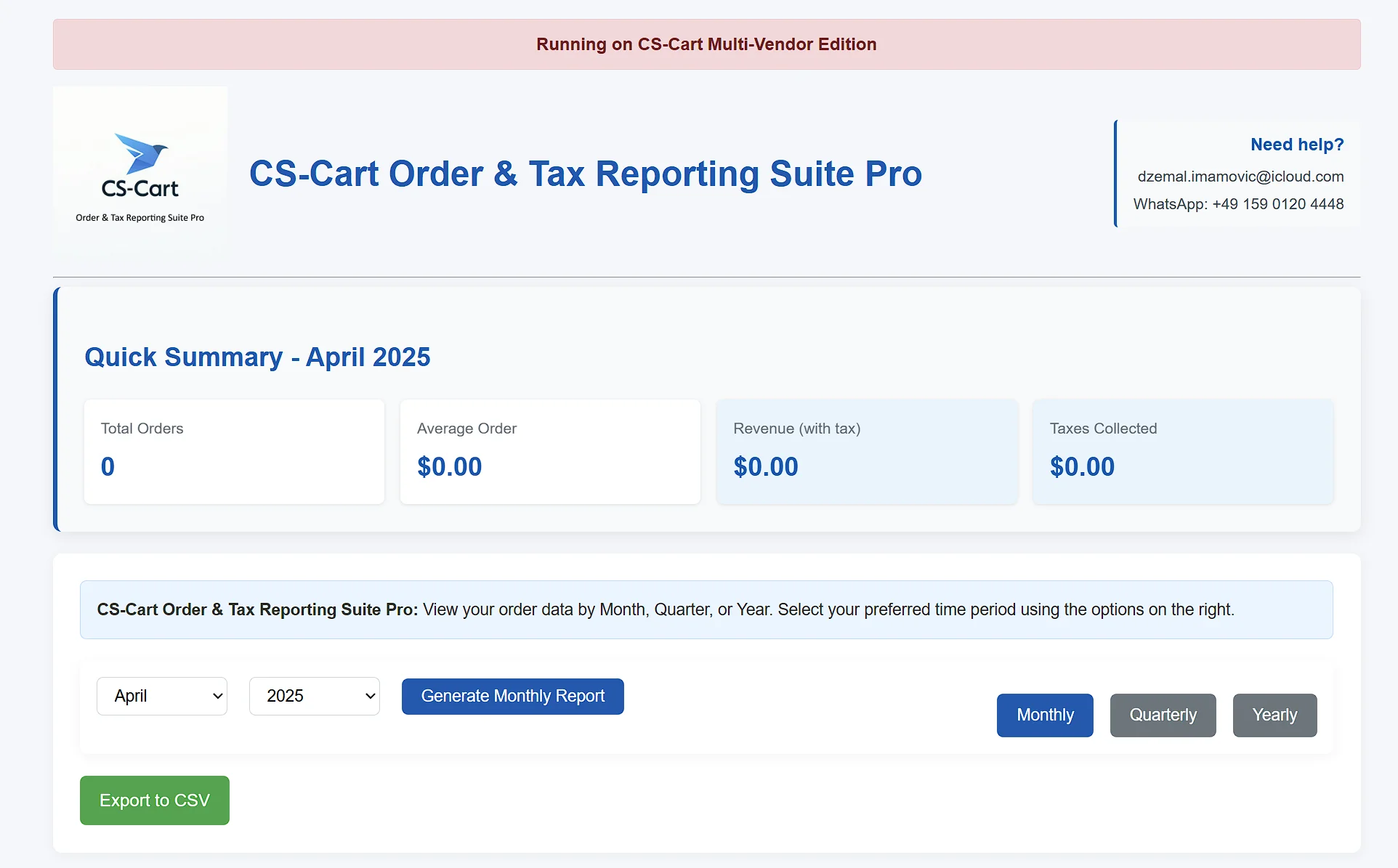Switch to Yearly view
This screenshot has width=1398, height=868.
1274,715
